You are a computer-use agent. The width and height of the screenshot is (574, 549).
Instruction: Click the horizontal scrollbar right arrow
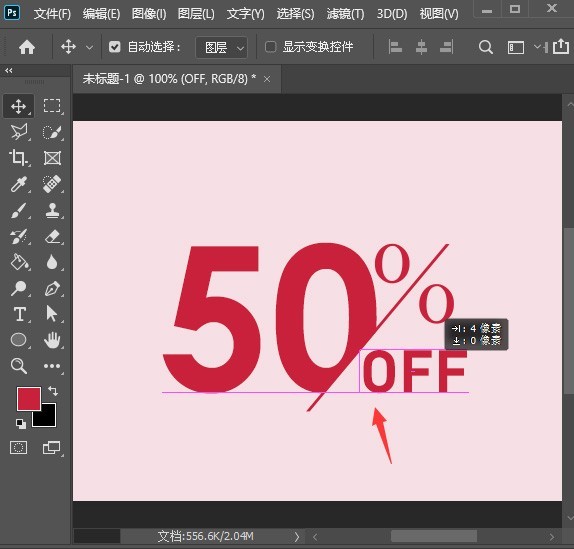[x=552, y=537]
